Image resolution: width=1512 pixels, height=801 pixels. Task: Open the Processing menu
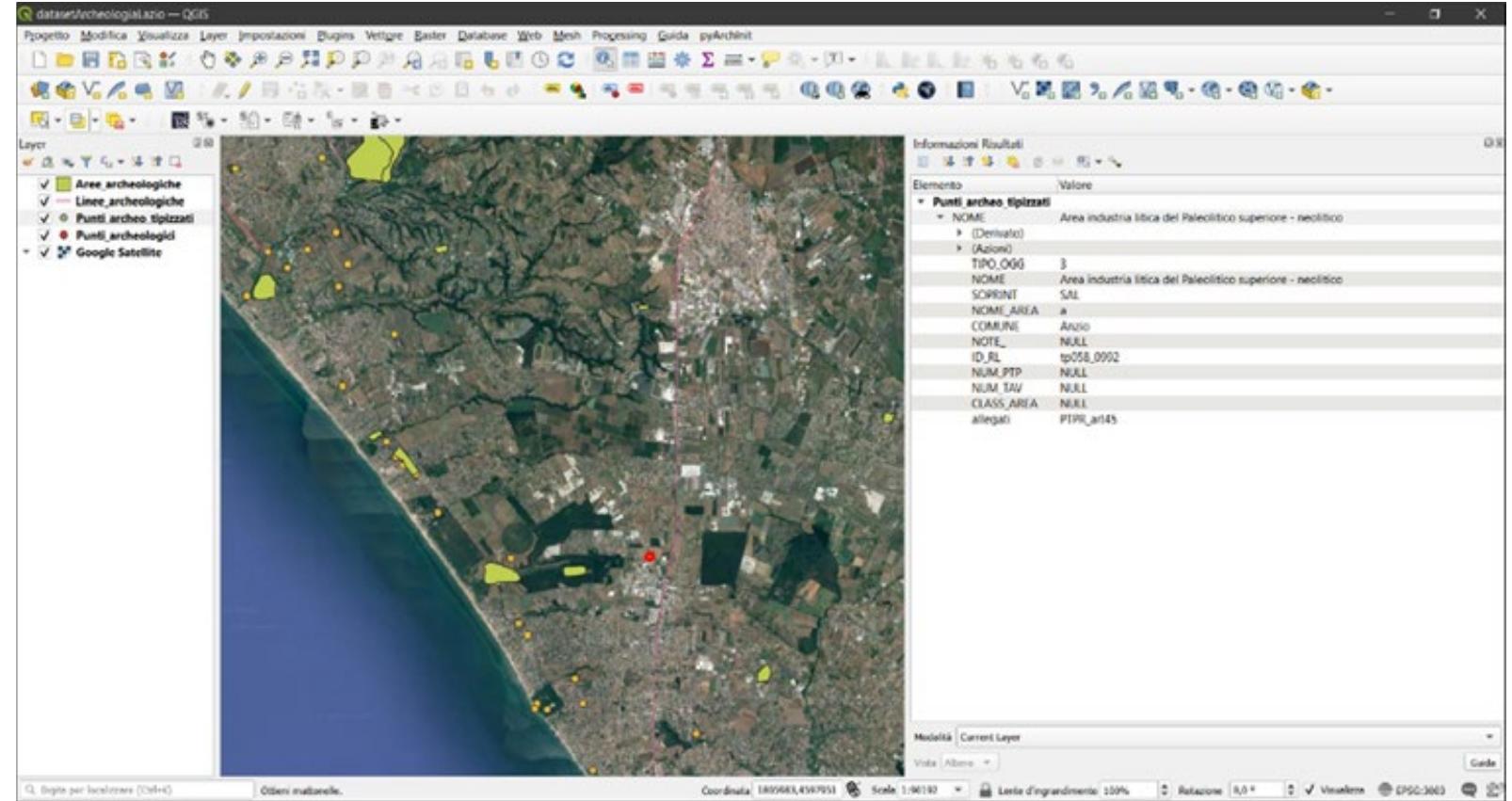pyautogui.click(x=619, y=36)
